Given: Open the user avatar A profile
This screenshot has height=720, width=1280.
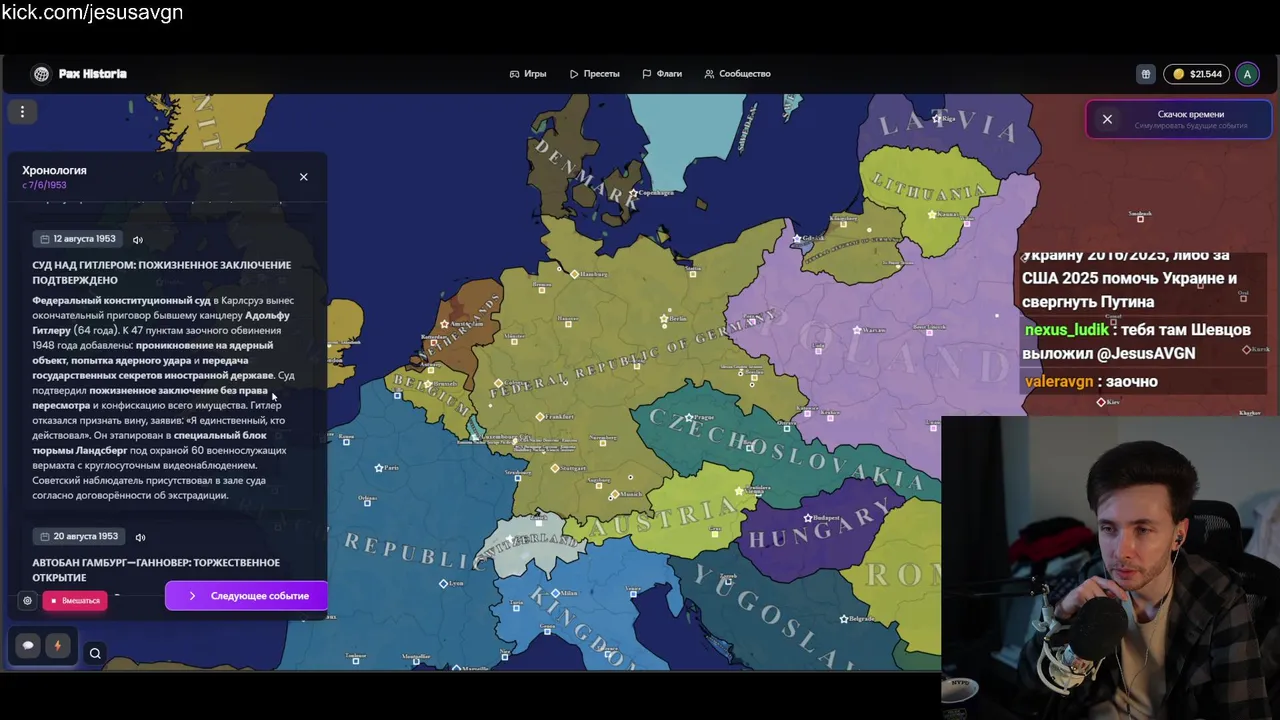Looking at the screenshot, I should point(1247,74).
